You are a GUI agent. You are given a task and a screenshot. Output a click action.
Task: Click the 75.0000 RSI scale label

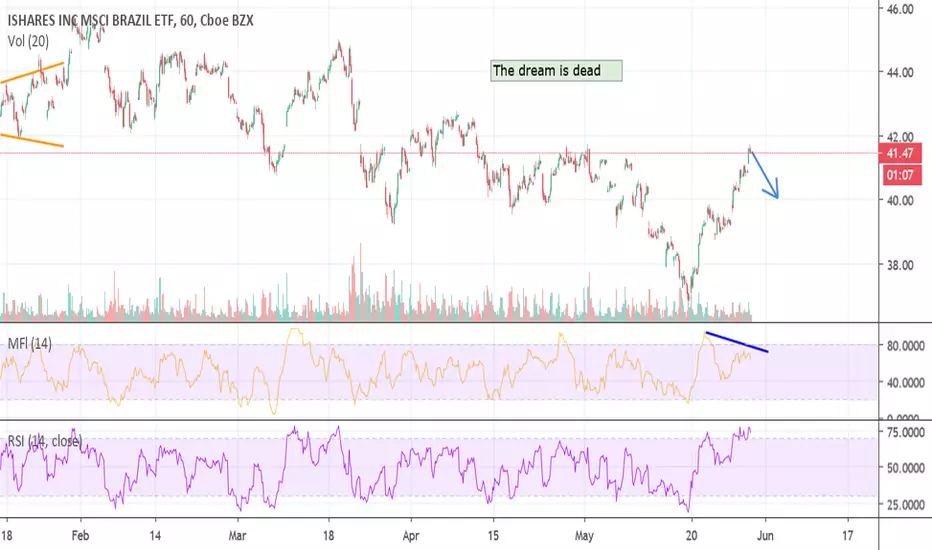tap(905, 432)
